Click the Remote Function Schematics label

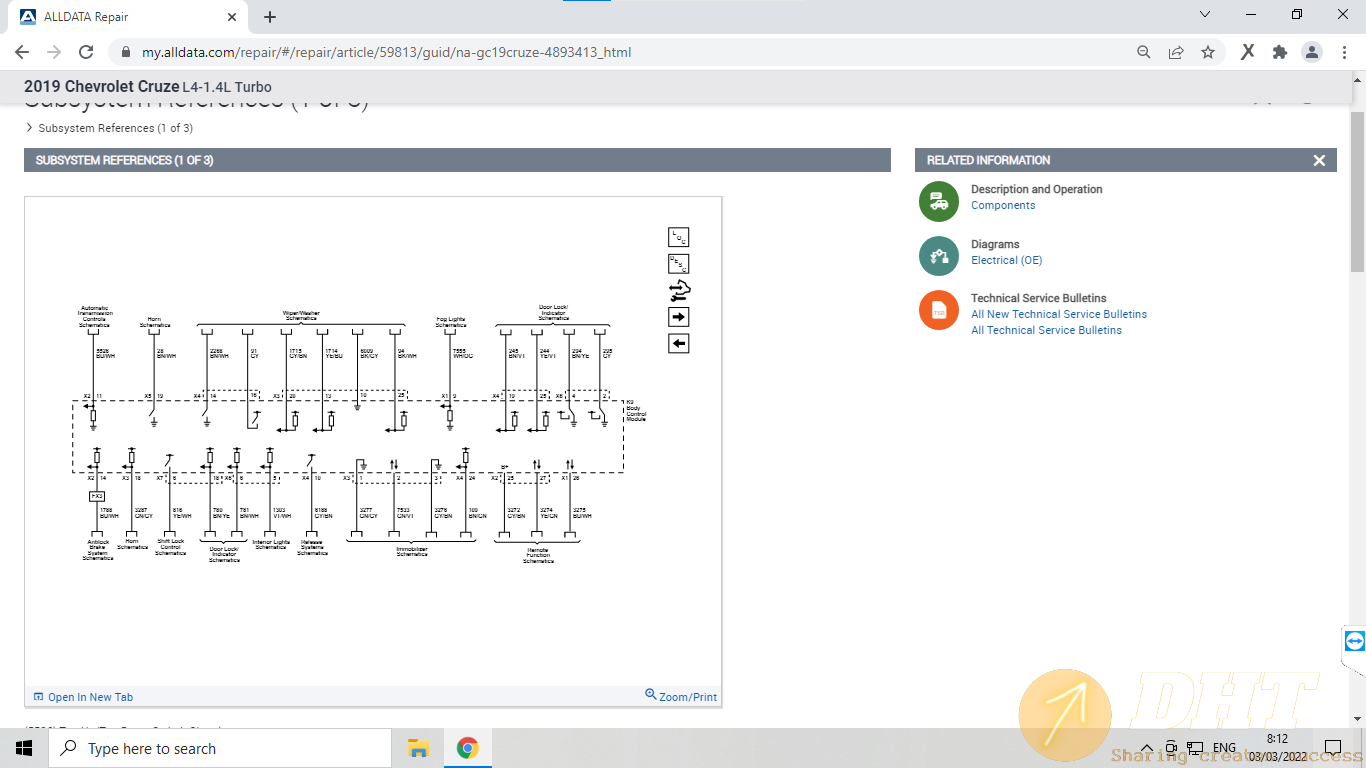point(538,555)
